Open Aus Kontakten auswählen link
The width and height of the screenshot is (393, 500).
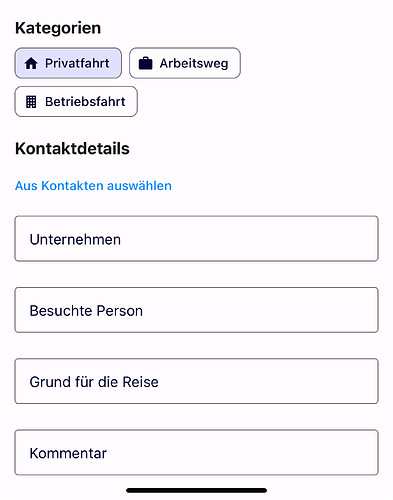[x=93, y=186]
